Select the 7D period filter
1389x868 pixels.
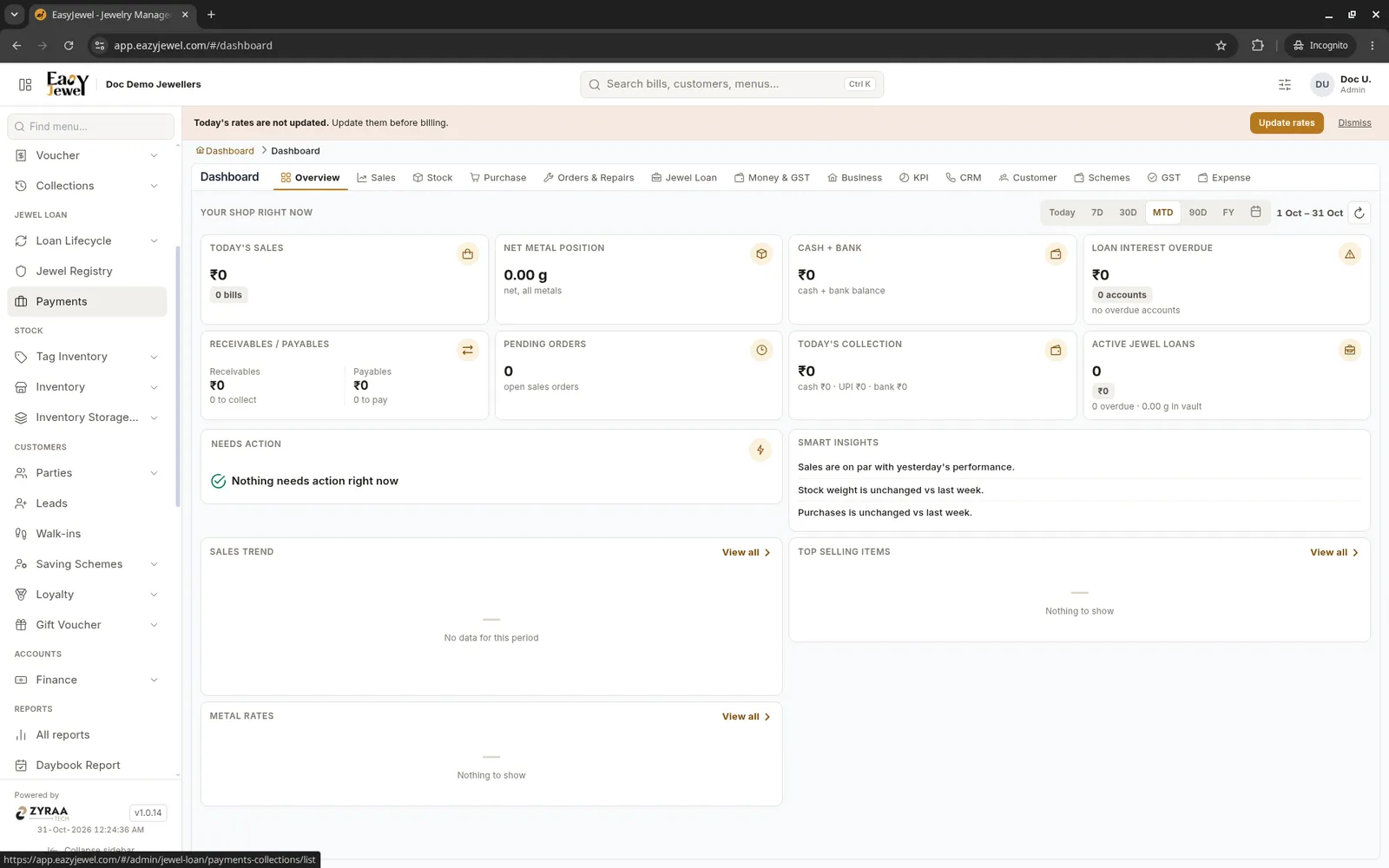pos(1097,213)
